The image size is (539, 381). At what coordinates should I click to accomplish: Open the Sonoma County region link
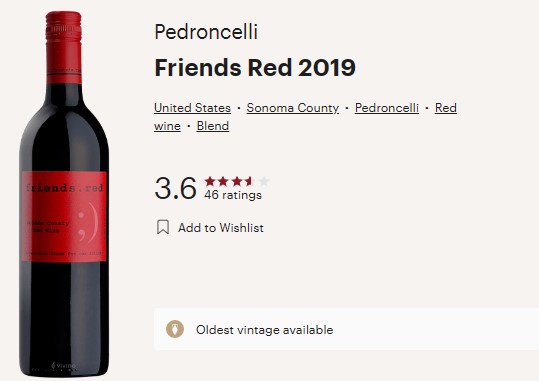(293, 108)
